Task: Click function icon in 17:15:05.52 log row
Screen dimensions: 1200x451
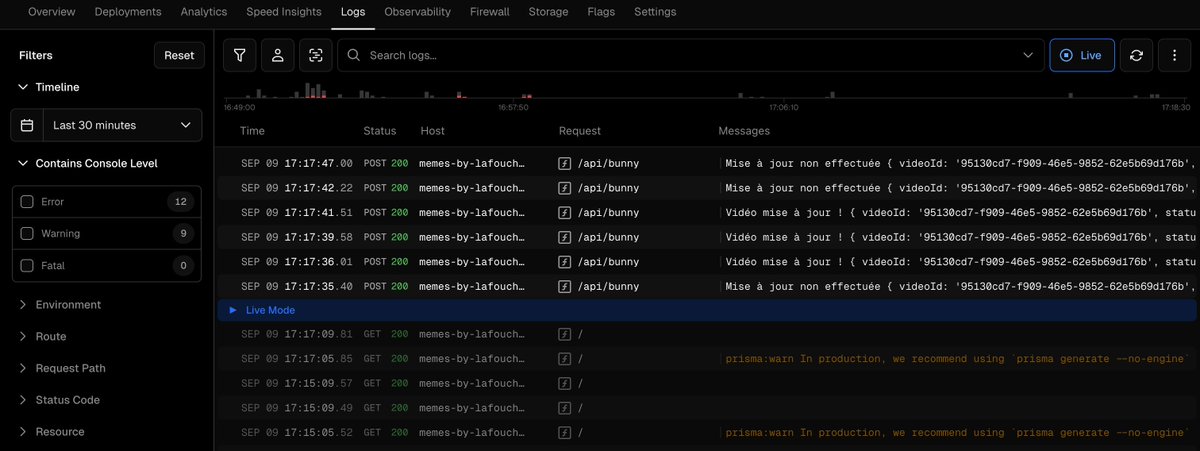Action: [564, 432]
